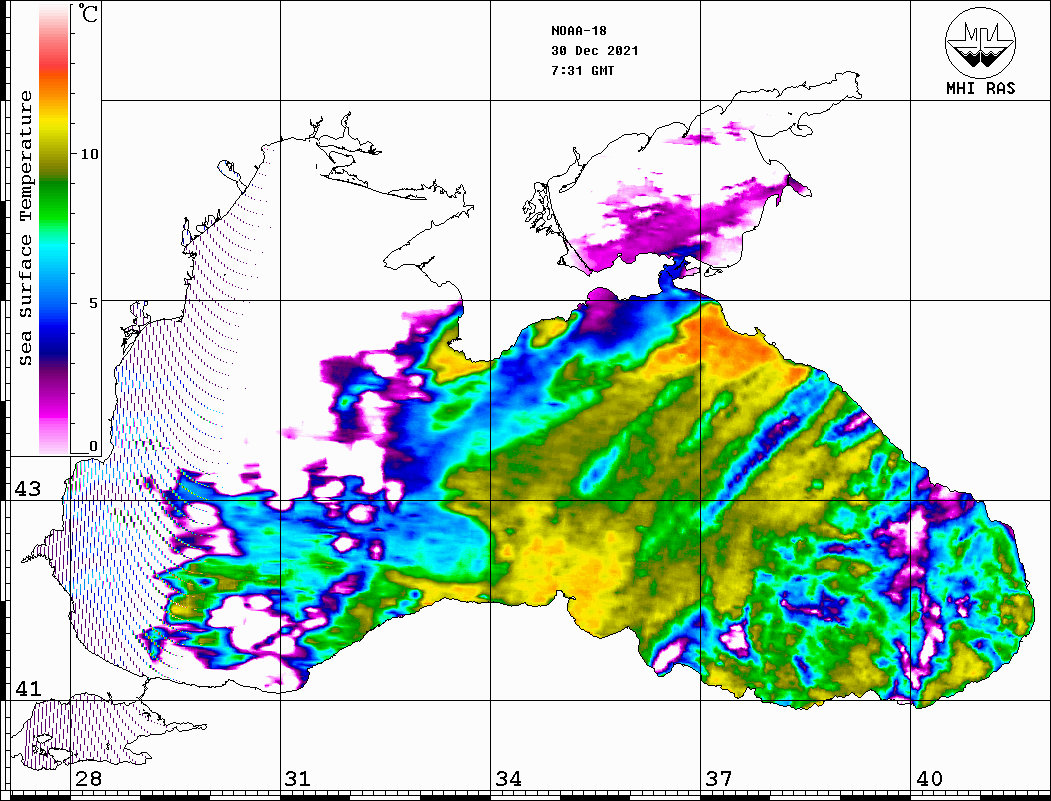Click longitude label '40'
This screenshot has width=1051, height=801.
pyautogui.click(x=929, y=778)
